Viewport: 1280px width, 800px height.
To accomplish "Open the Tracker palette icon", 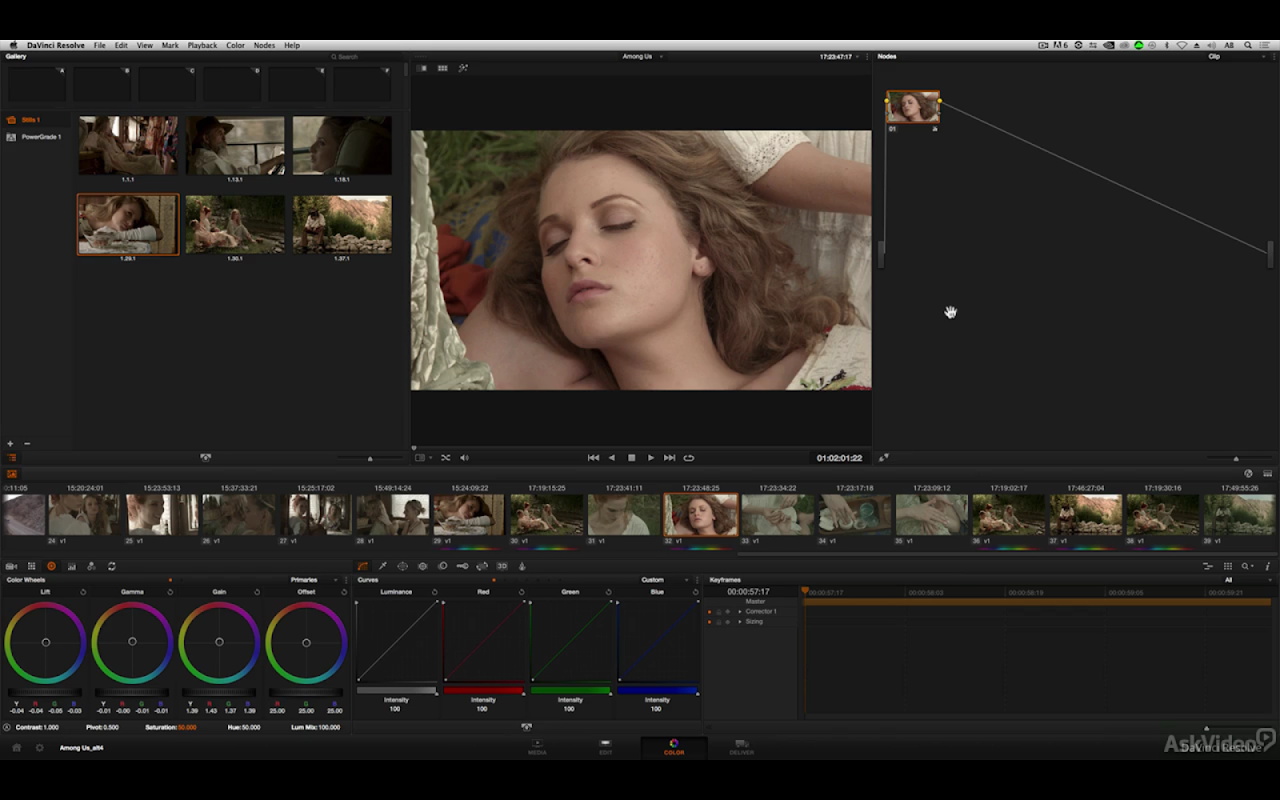I will 422,566.
